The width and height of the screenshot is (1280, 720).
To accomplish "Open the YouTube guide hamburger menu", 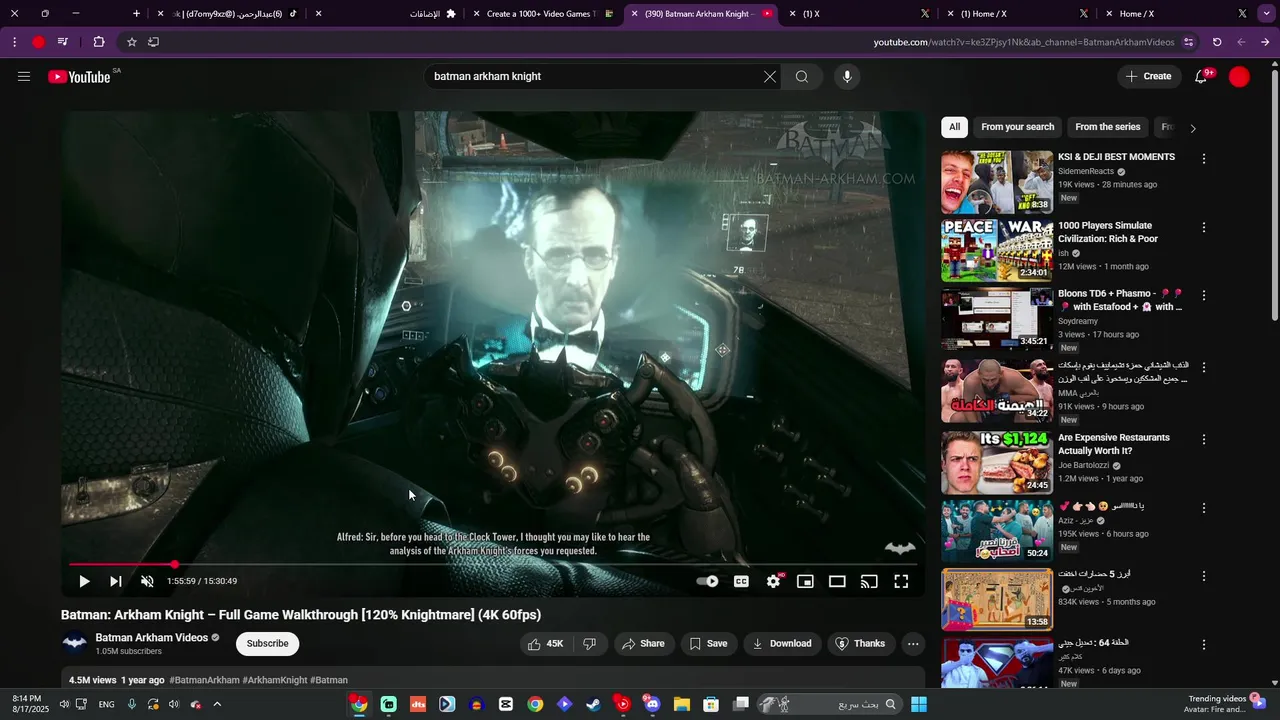I will [24, 76].
